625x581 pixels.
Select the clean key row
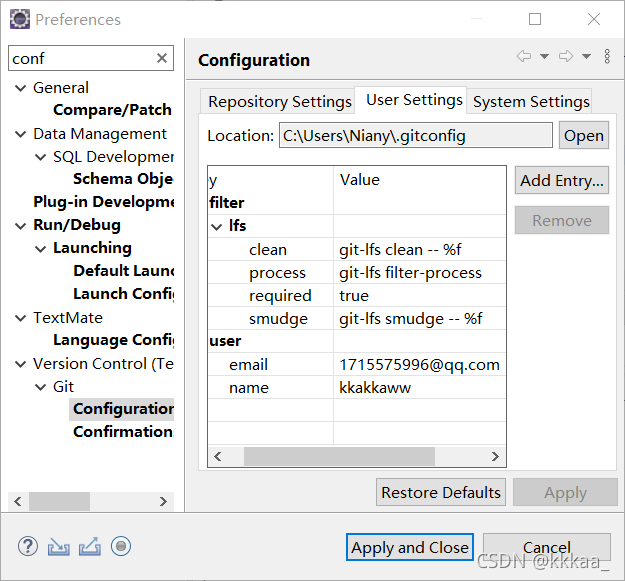pyautogui.click(x=357, y=250)
